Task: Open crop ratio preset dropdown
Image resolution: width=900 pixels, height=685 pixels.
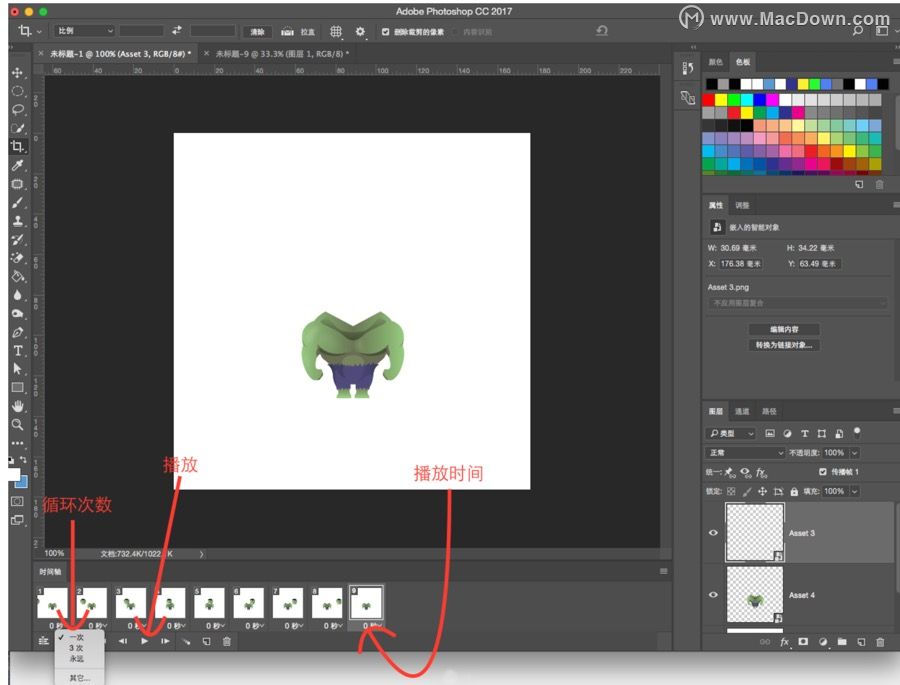Action: (x=84, y=30)
